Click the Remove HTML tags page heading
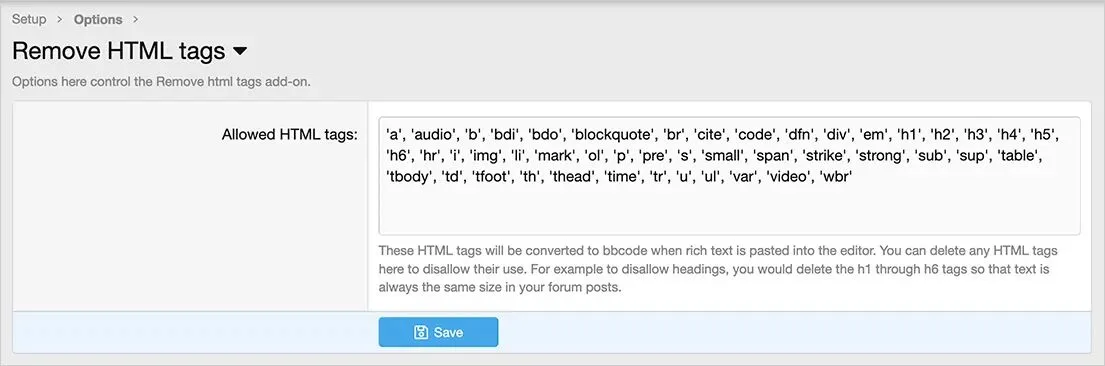The height and width of the screenshot is (366, 1105). (x=119, y=51)
